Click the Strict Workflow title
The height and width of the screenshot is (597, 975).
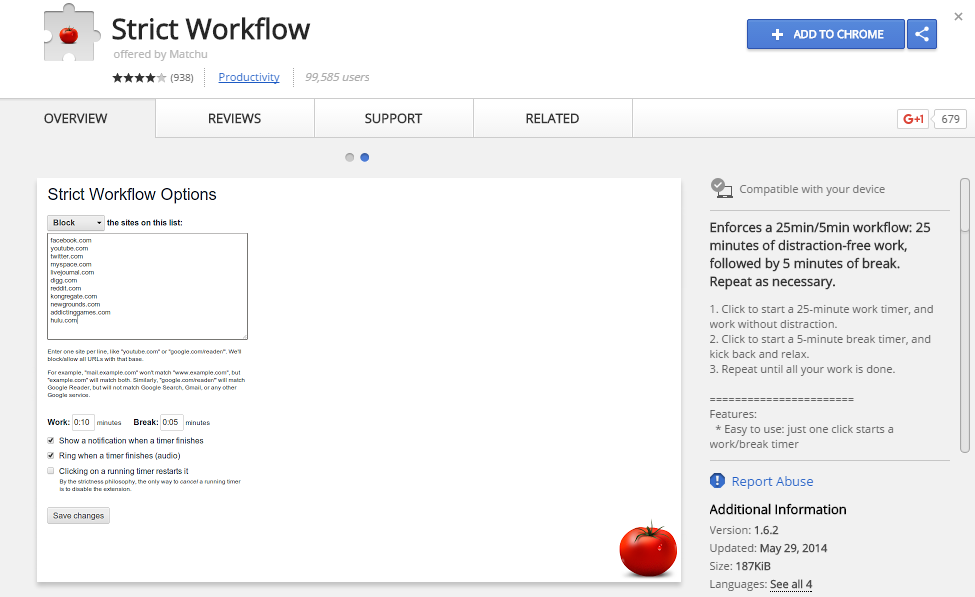(x=211, y=29)
